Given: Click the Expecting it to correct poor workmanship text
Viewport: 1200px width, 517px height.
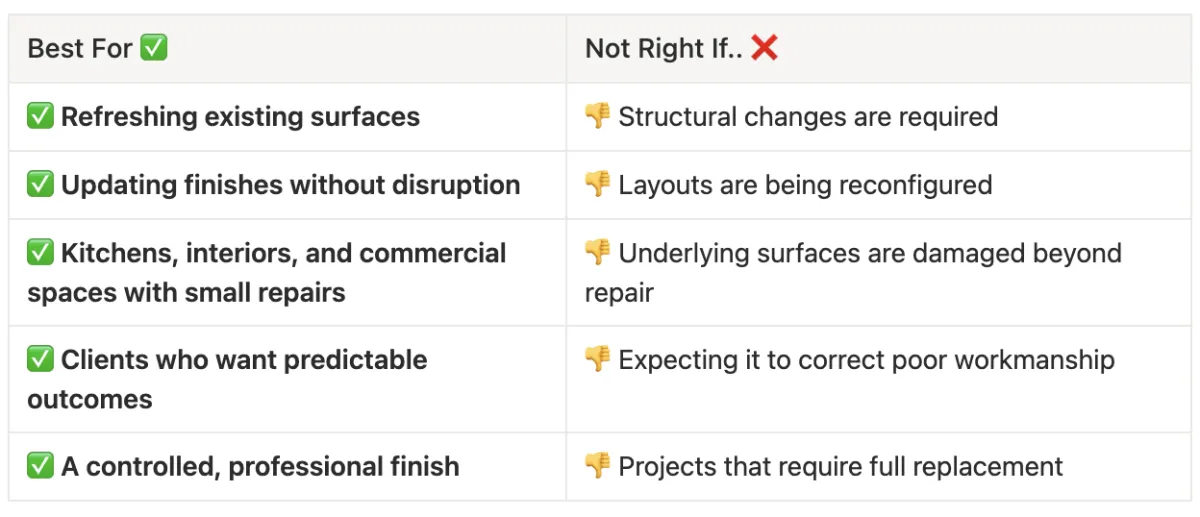Looking at the screenshot, I should point(866,360).
